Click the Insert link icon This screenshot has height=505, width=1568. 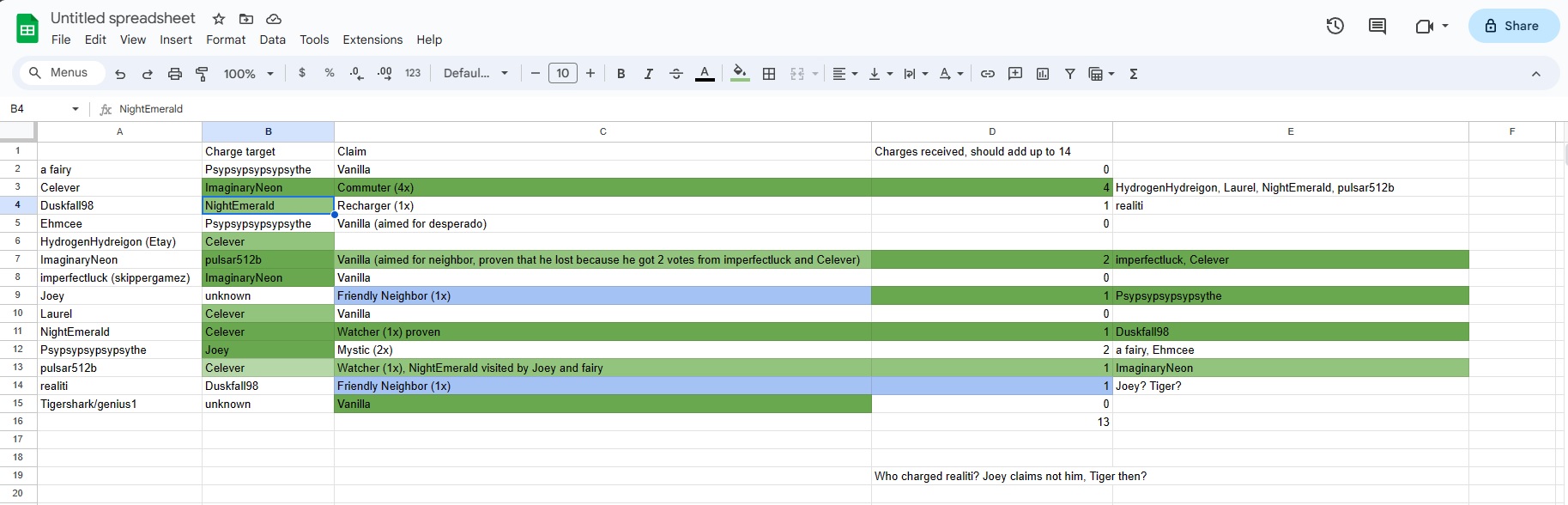pos(988,74)
